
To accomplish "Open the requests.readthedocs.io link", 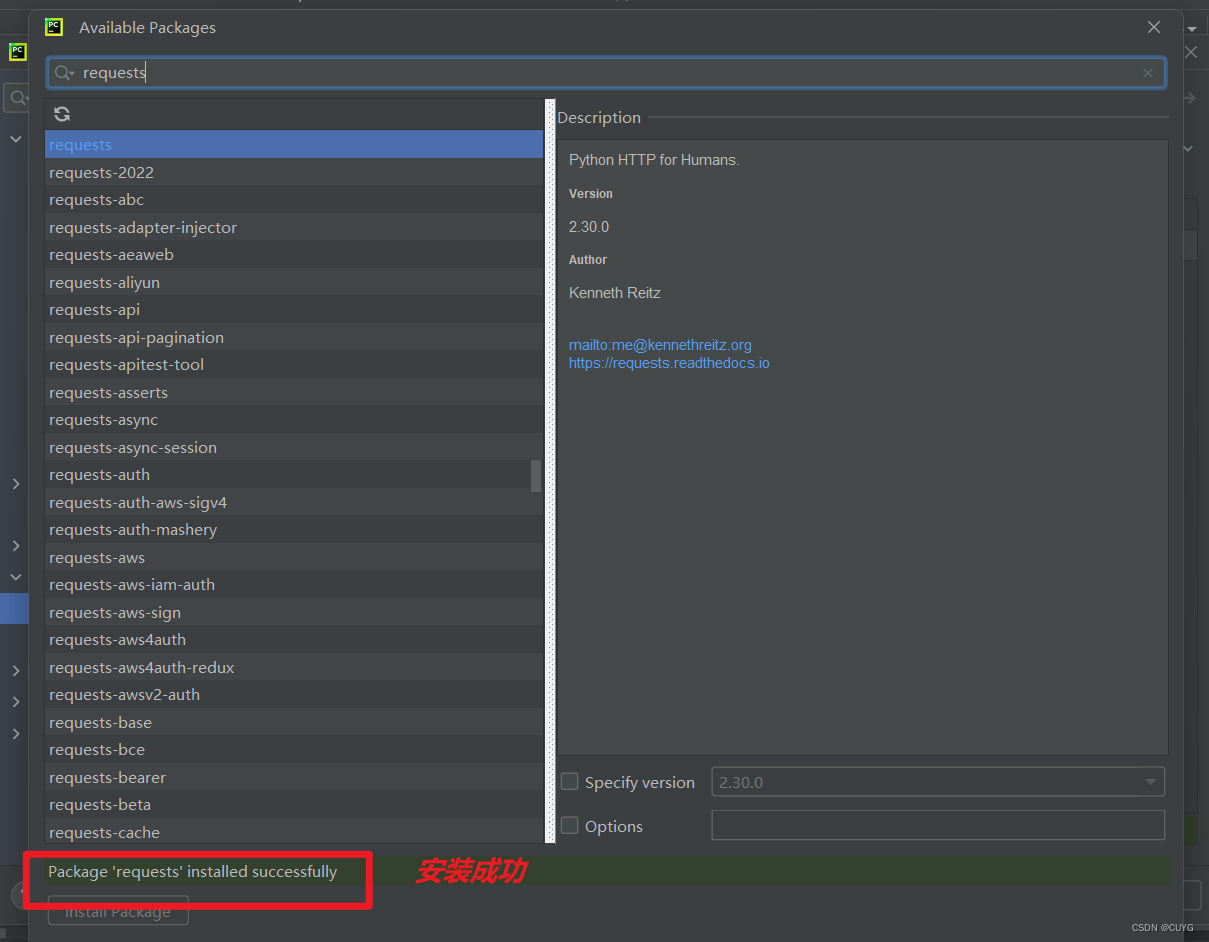I will [x=669, y=363].
